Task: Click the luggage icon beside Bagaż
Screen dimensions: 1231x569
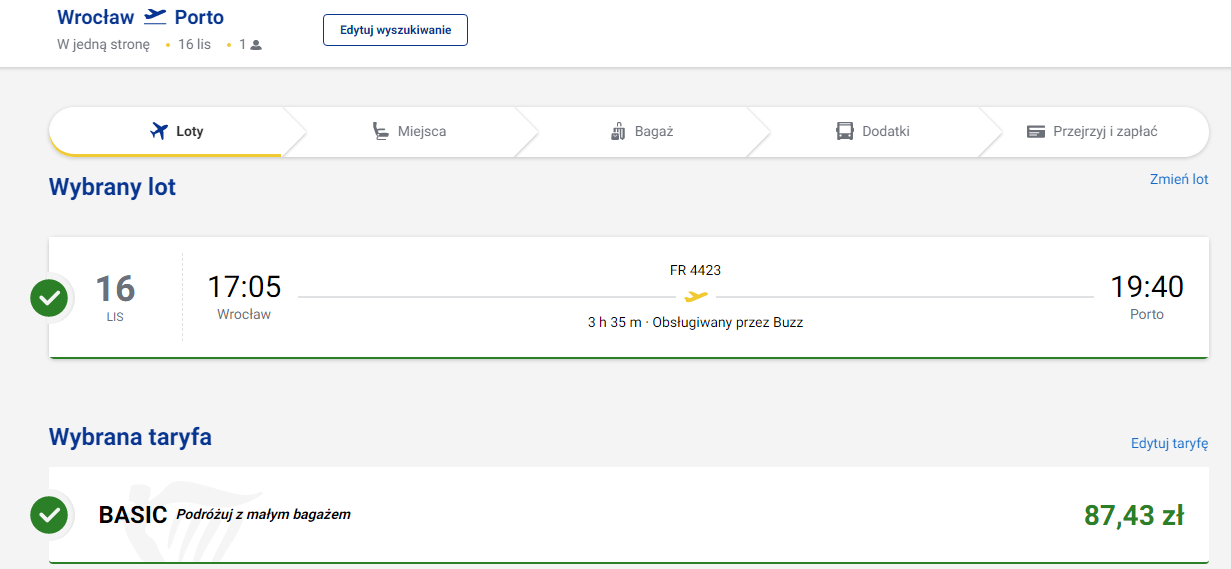Action: 617,131
